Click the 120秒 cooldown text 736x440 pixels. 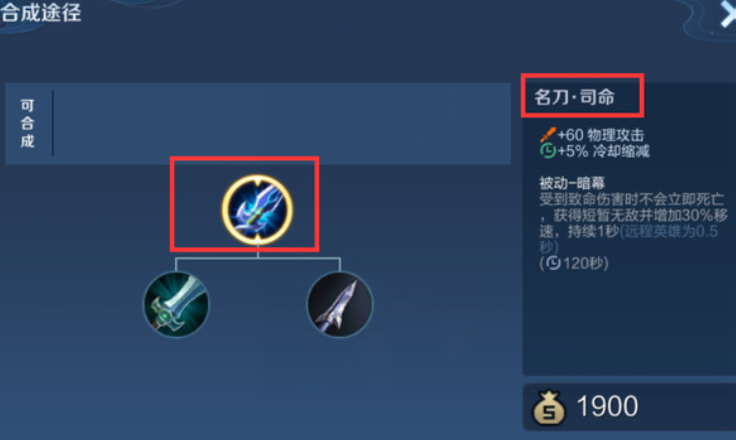coord(581,263)
